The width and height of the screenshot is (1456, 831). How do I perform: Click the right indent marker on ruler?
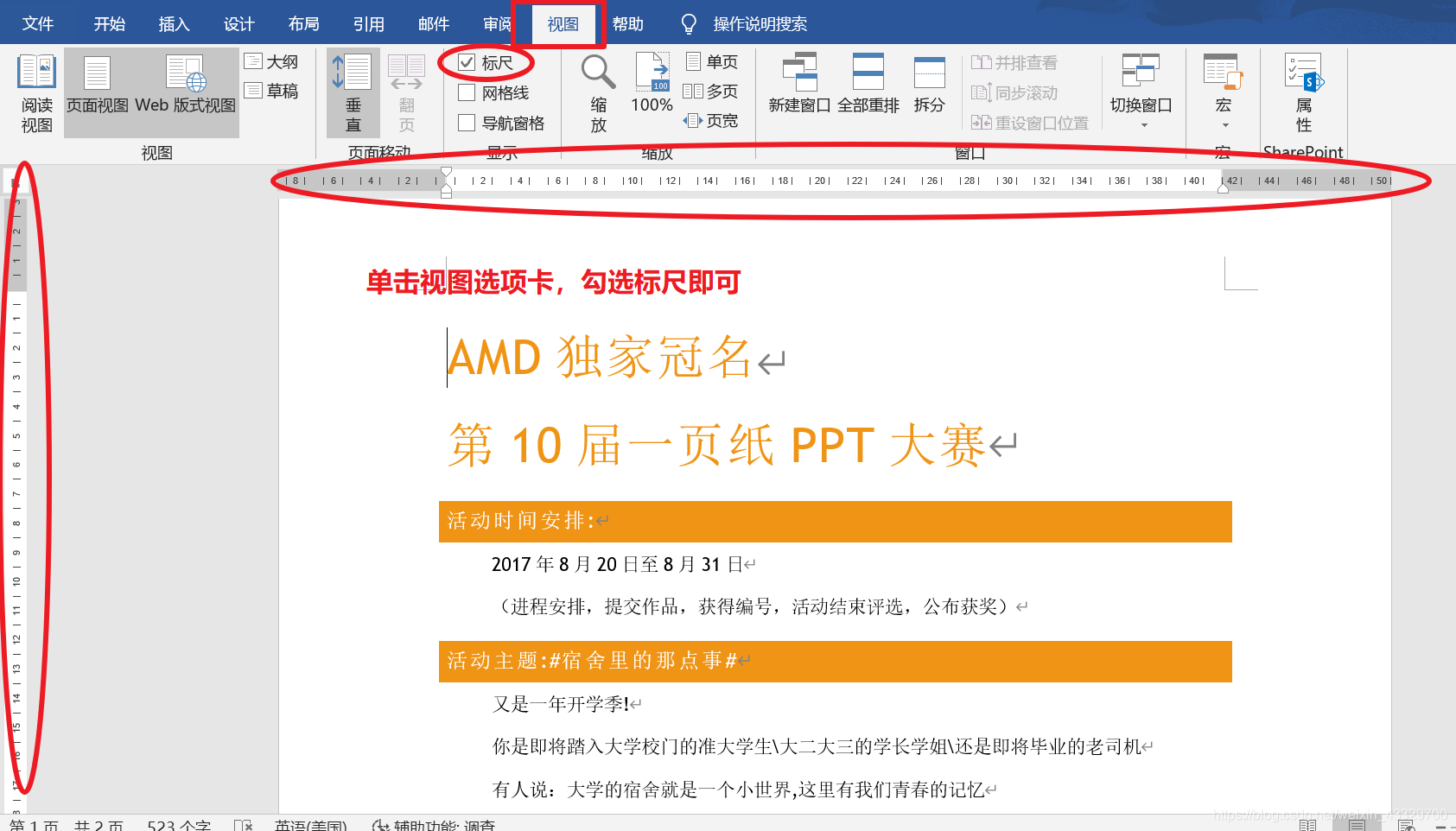(x=1223, y=187)
